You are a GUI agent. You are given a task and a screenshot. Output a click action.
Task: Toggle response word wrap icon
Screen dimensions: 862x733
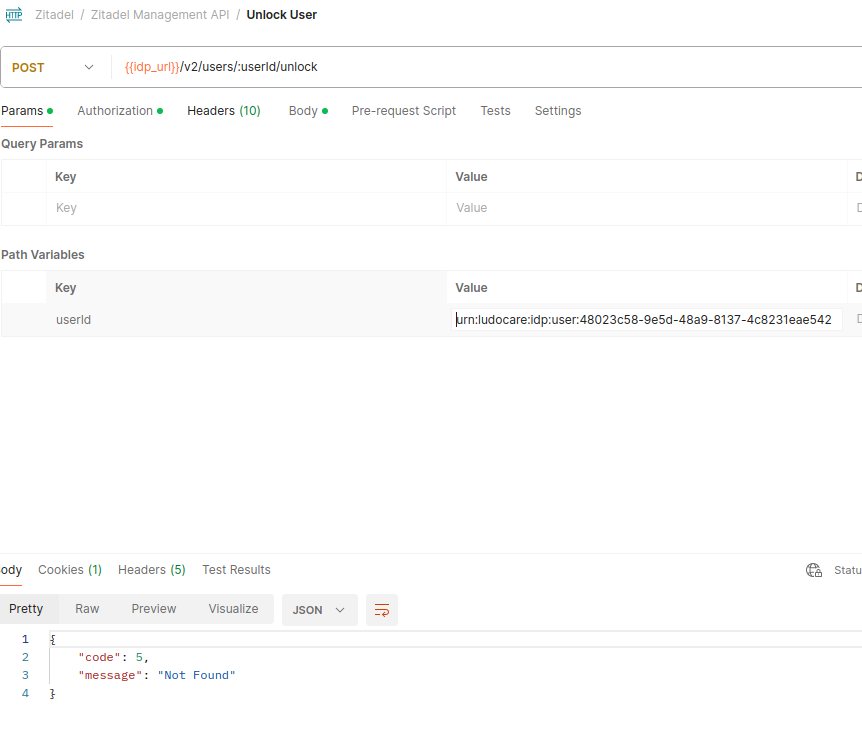382,610
